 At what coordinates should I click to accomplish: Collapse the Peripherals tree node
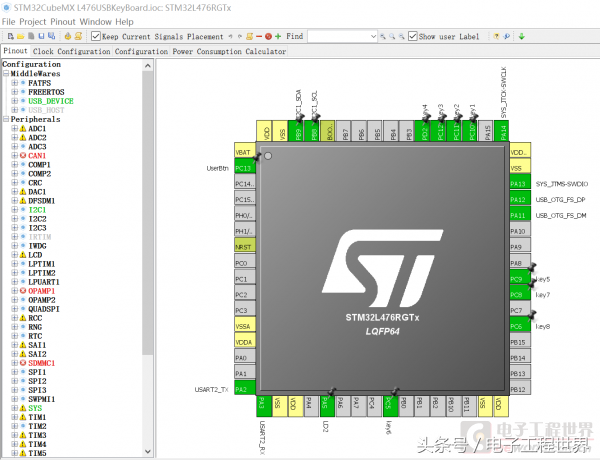[x=6, y=119]
